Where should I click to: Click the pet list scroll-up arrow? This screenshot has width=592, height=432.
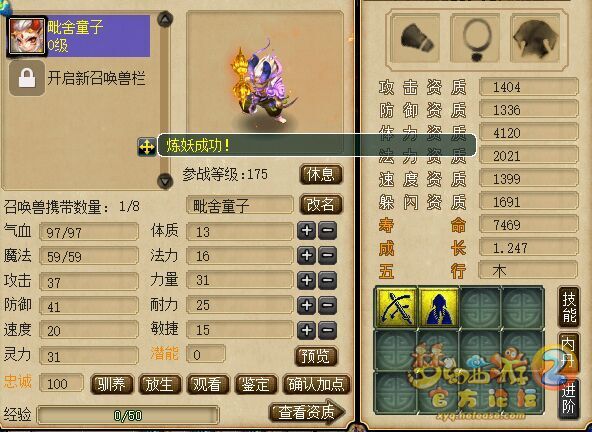pyautogui.click(x=165, y=19)
